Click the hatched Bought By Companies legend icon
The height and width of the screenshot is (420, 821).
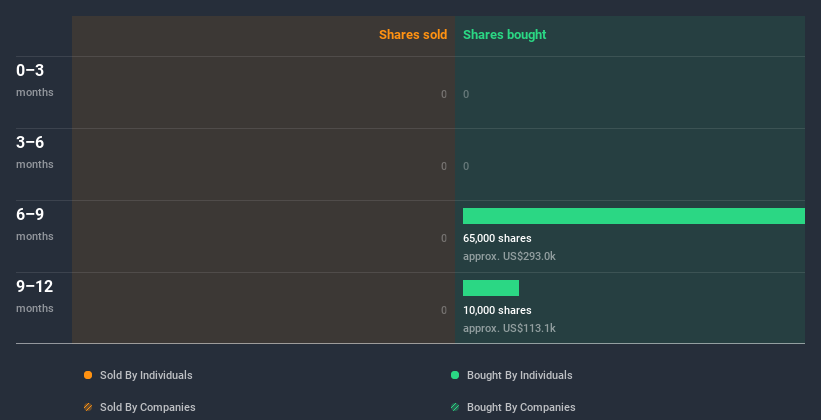click(x=455, y=407)
